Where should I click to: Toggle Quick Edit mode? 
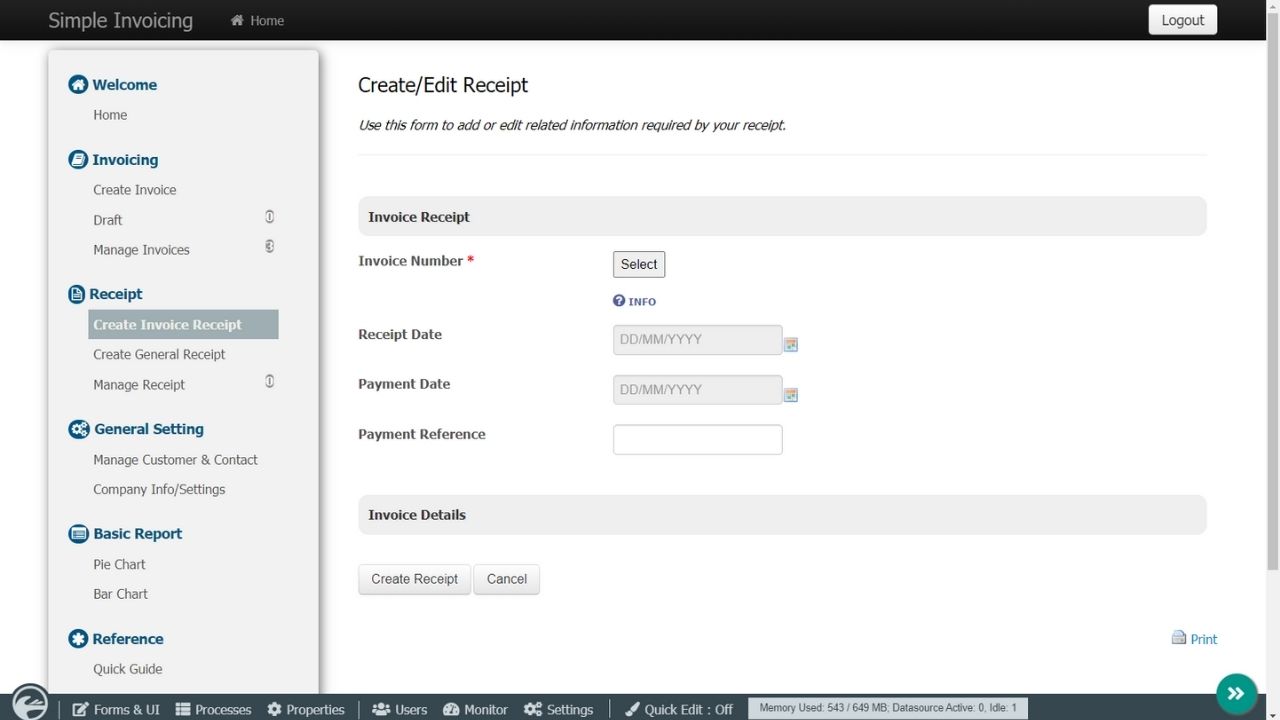679,709
